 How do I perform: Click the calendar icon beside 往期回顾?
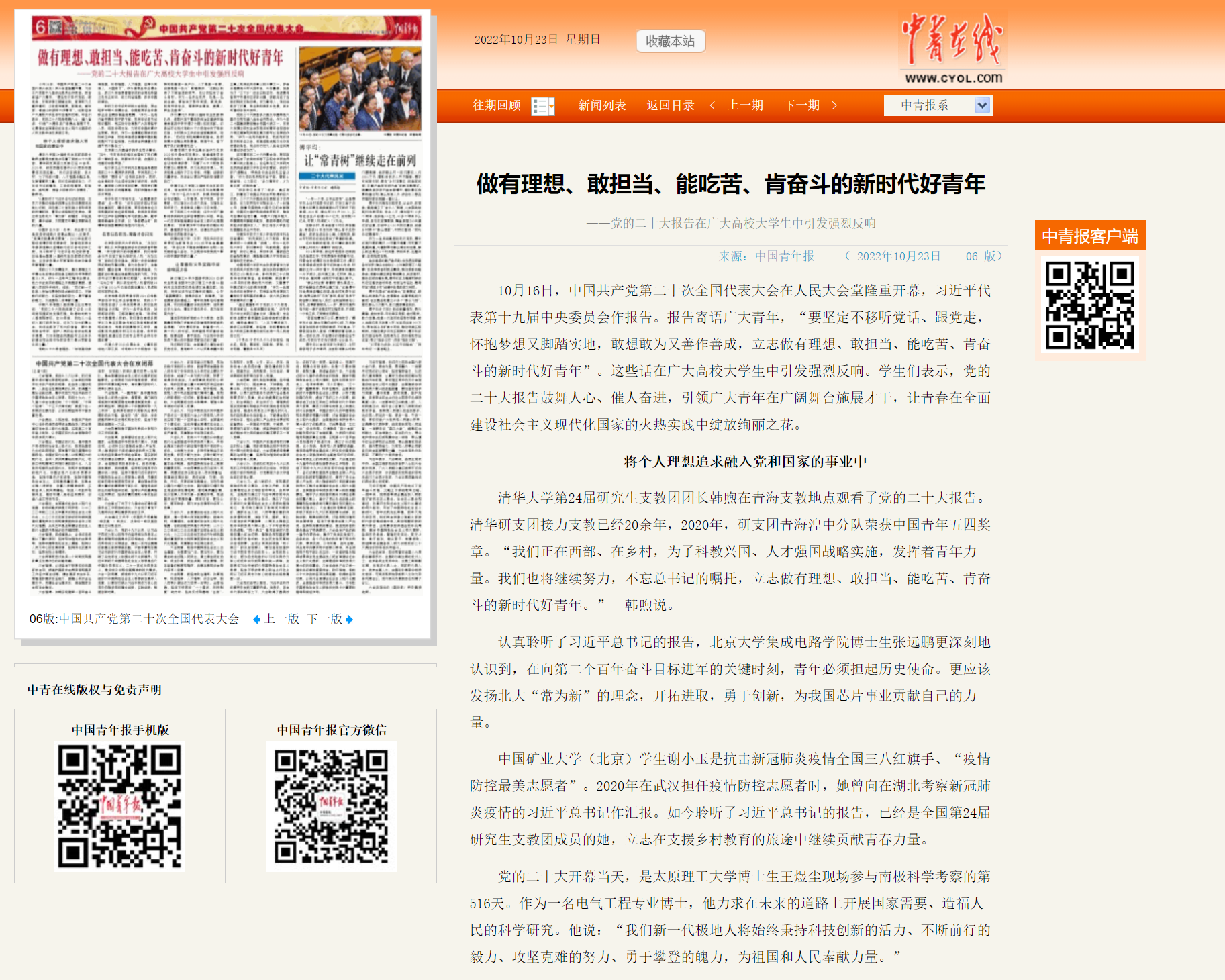point(542,106)
